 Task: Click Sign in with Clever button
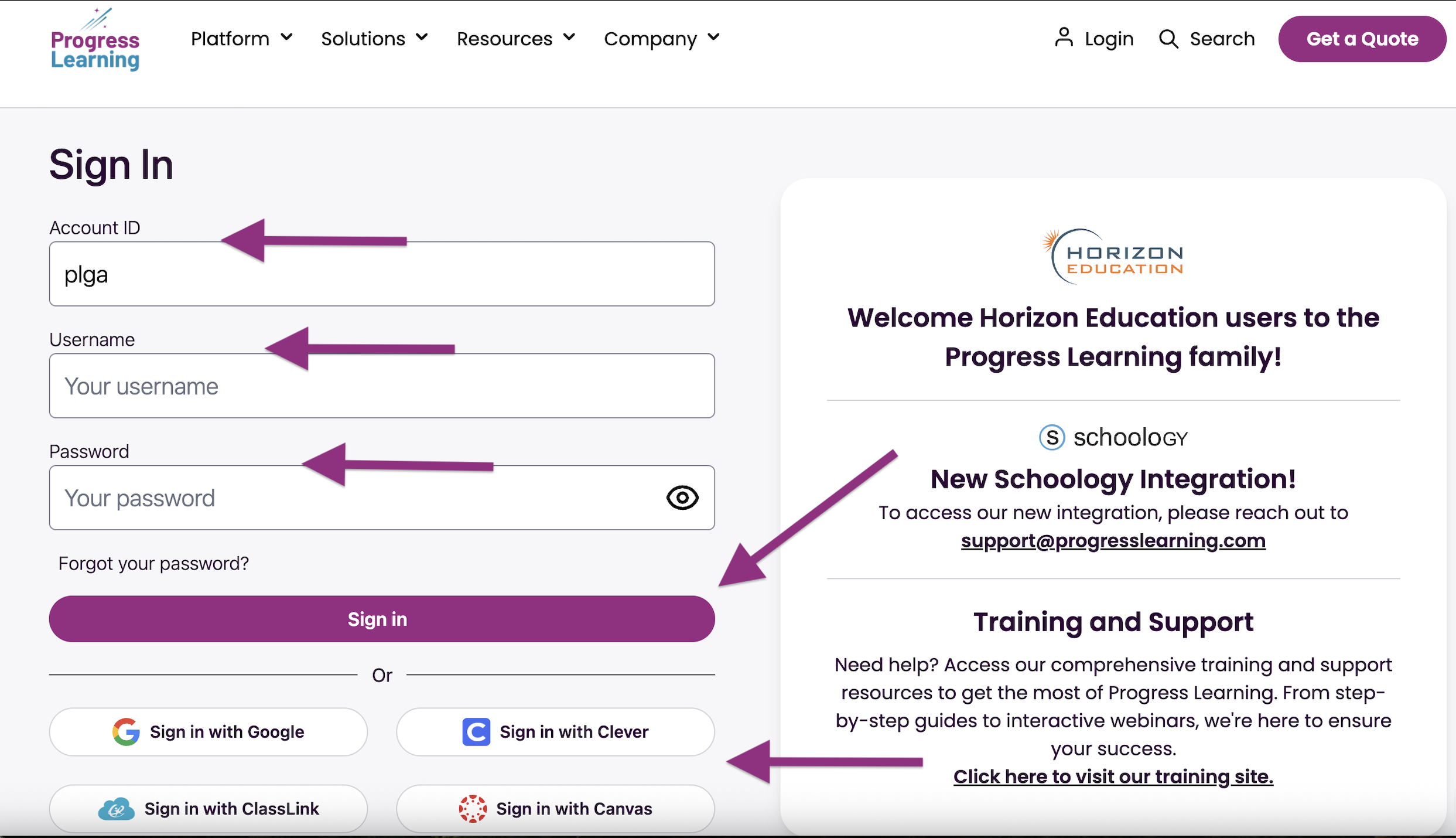pyautogui.click(x=555, y=731)
